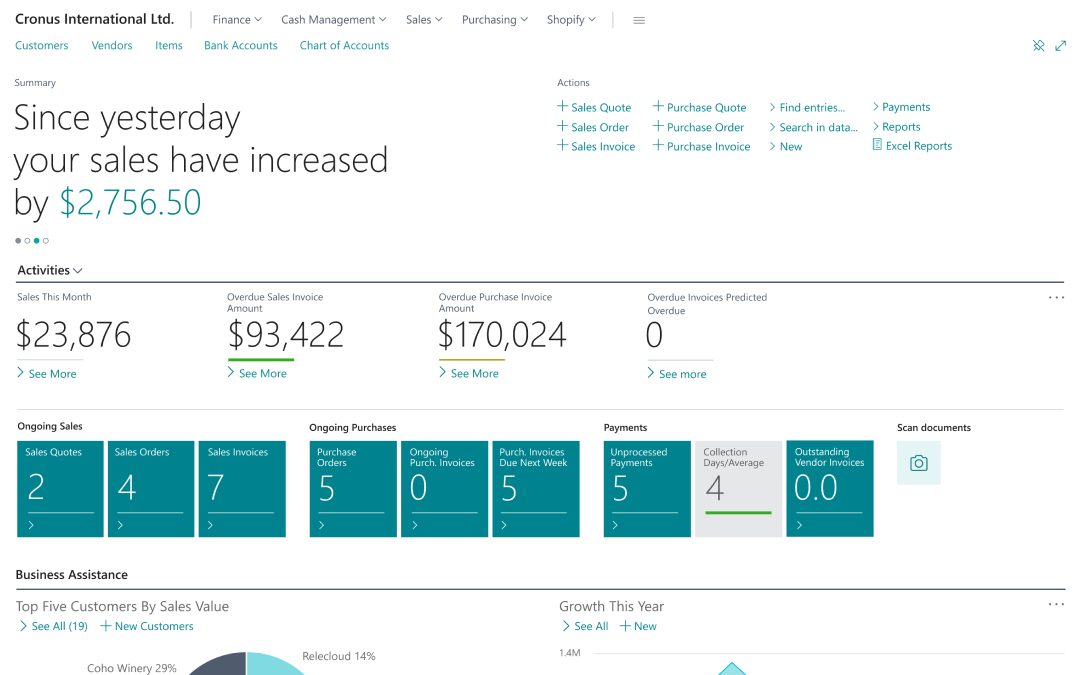Create a new Sales Order
The height and width of the screenshot is (675, 1080).
click(593, 127)
